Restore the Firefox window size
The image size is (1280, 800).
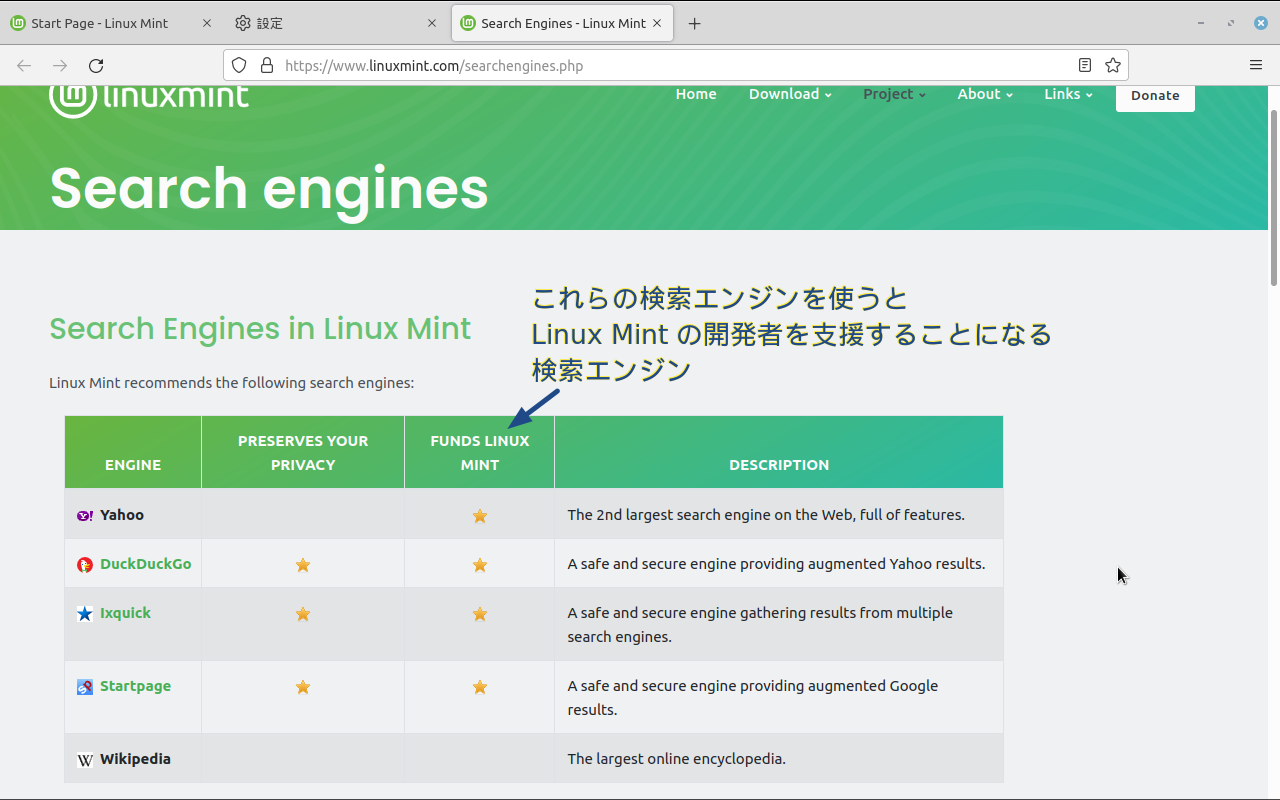click(1231, 23)
